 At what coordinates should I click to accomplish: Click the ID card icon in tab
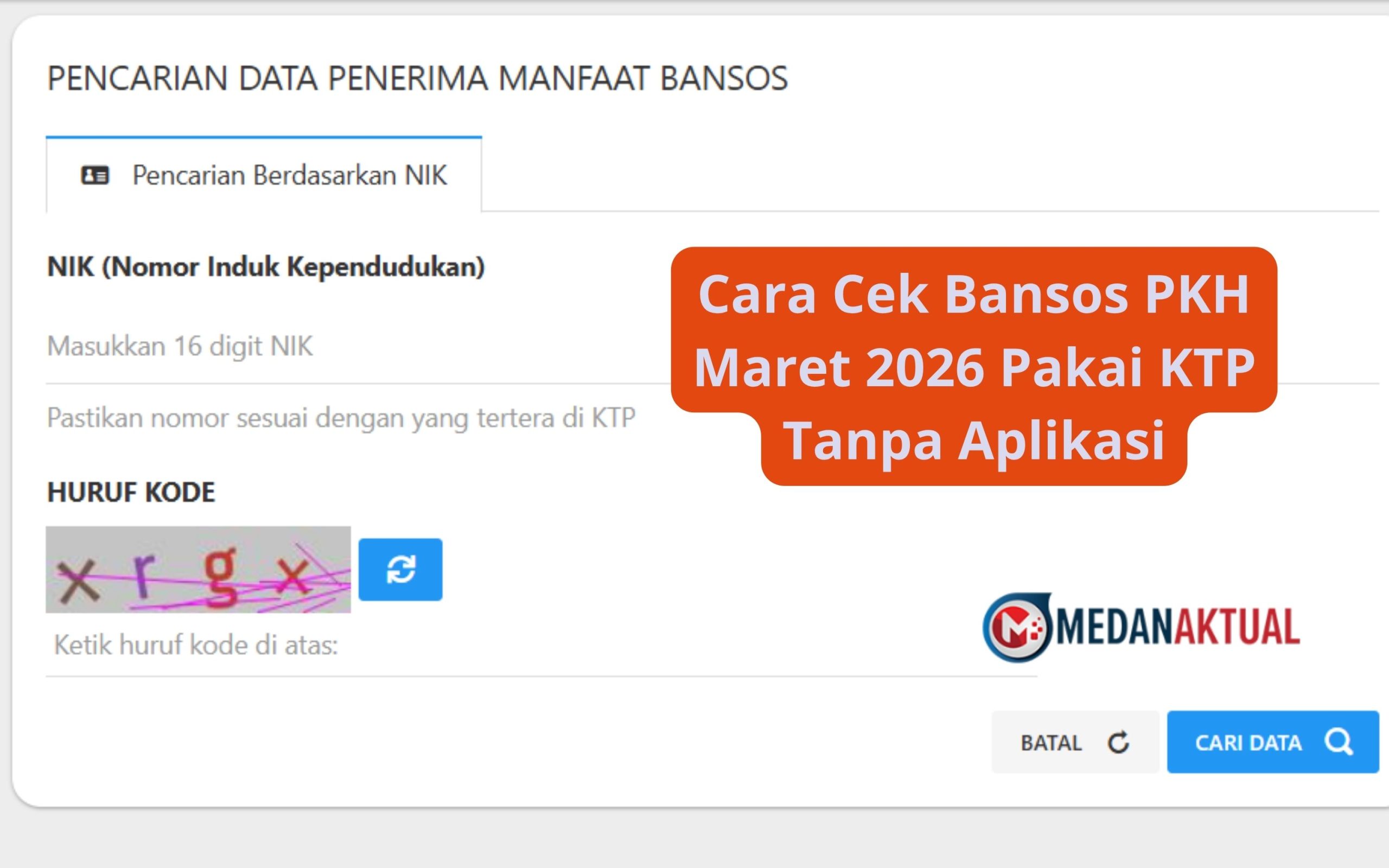click(x=95, y=175)
